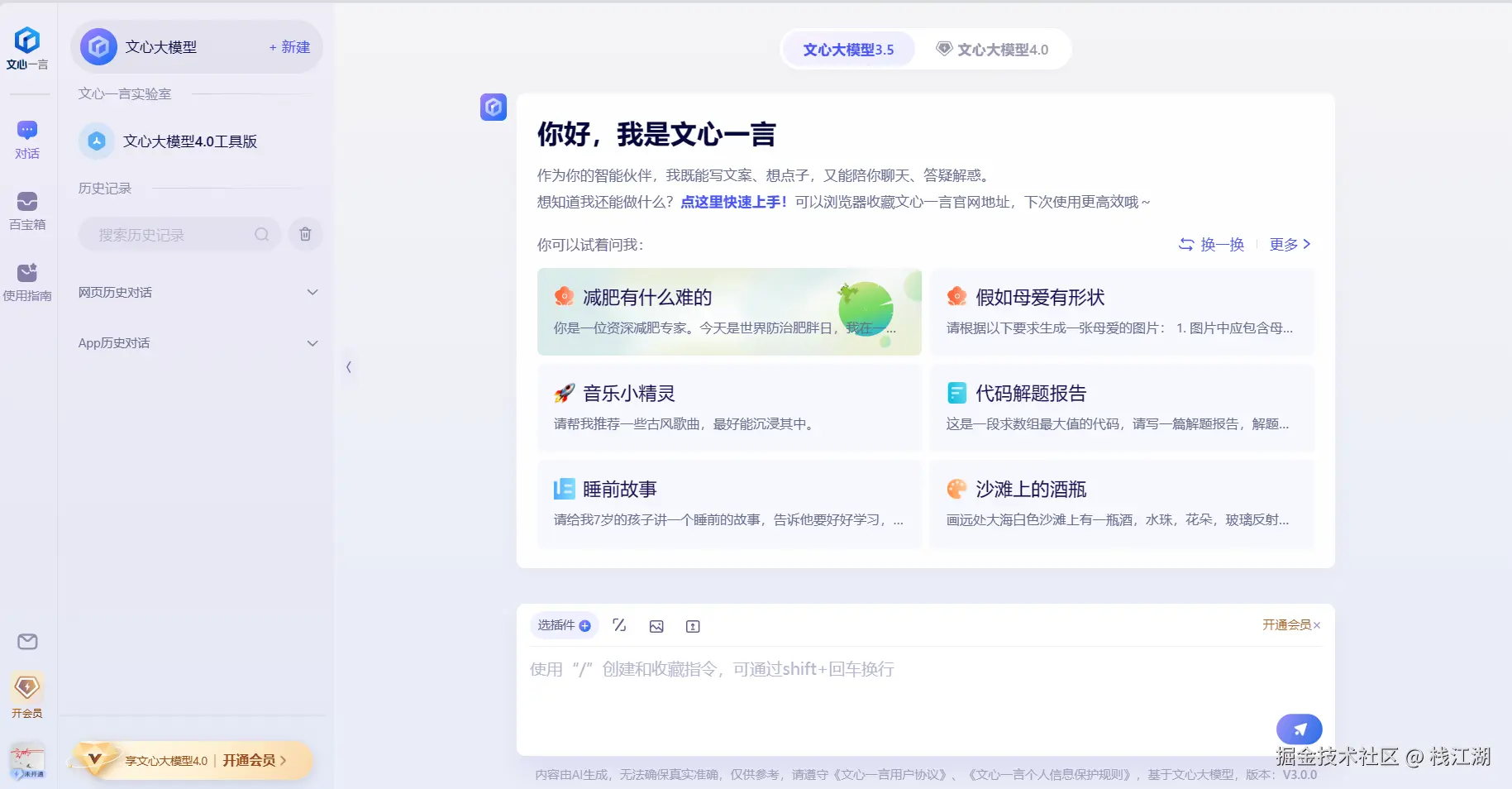The height and width of the screenshot is (789, 1512).
Task: Delete history with the trash icon
Action: tap(305, 235)
